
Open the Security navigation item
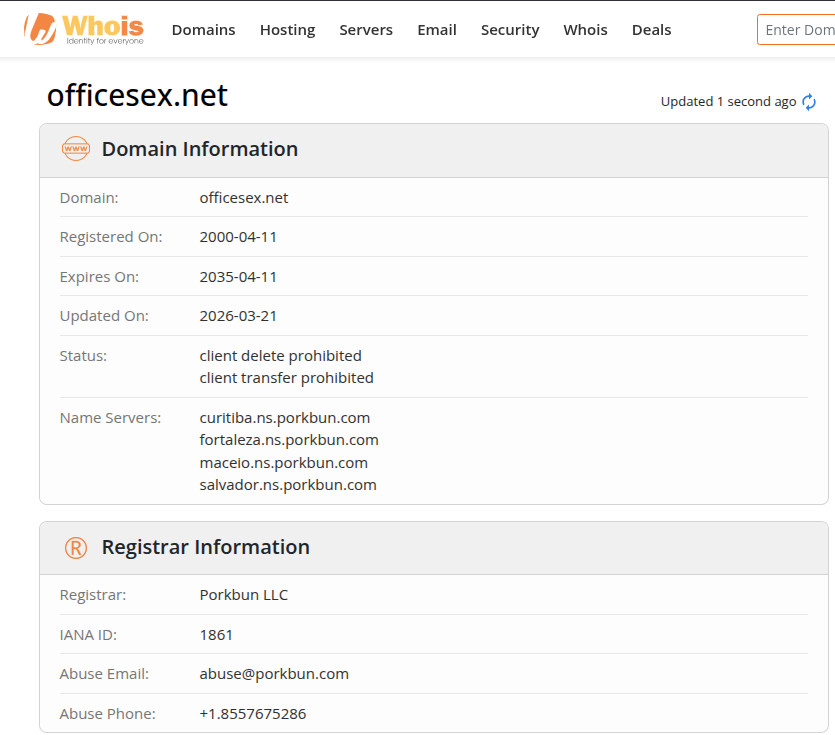[x=510, y=30]
